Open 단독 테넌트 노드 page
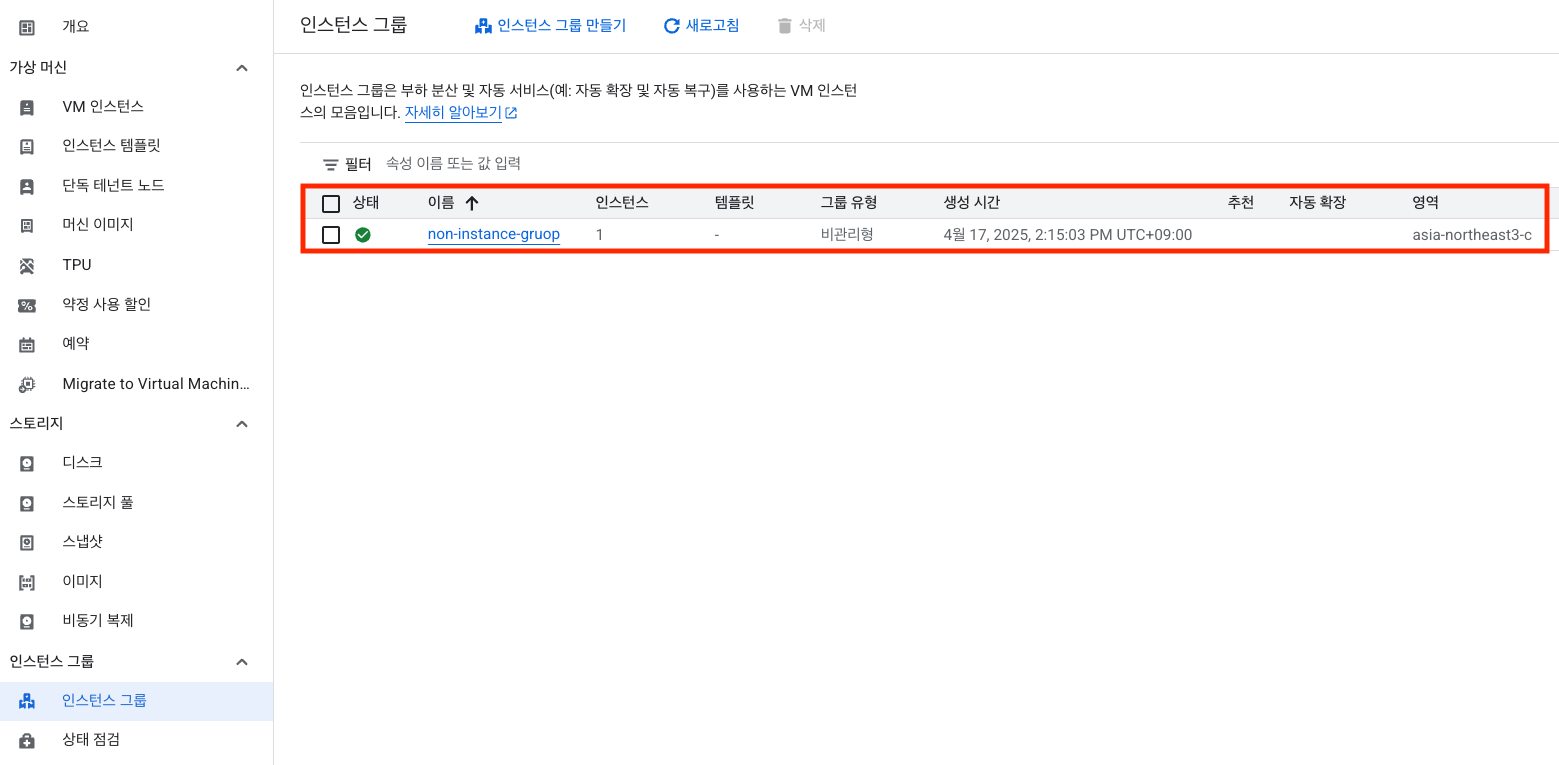The width and height of the screenshot is (1559, 765). click(x=113, y=185)
